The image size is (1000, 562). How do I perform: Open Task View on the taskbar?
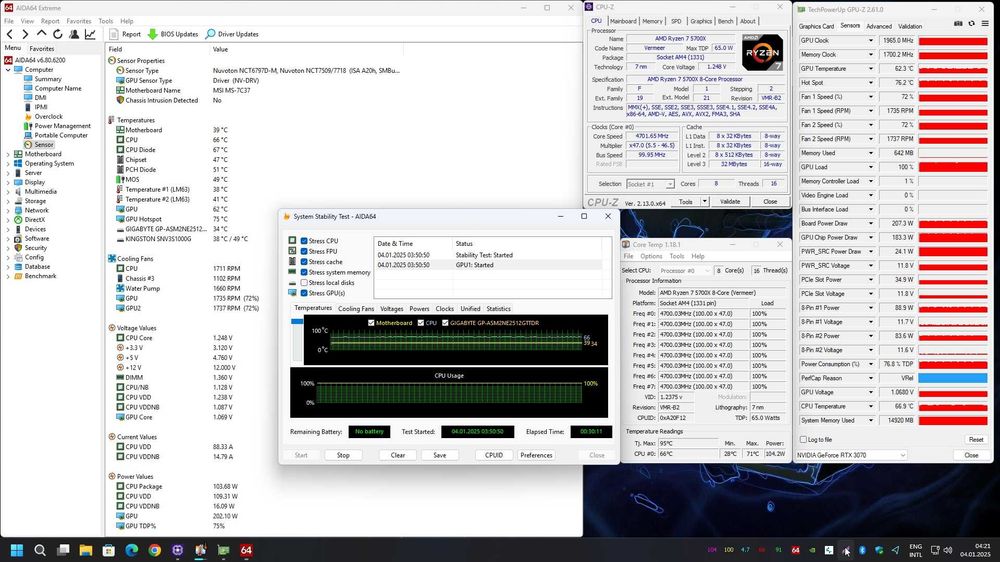[x=62, y=550]
